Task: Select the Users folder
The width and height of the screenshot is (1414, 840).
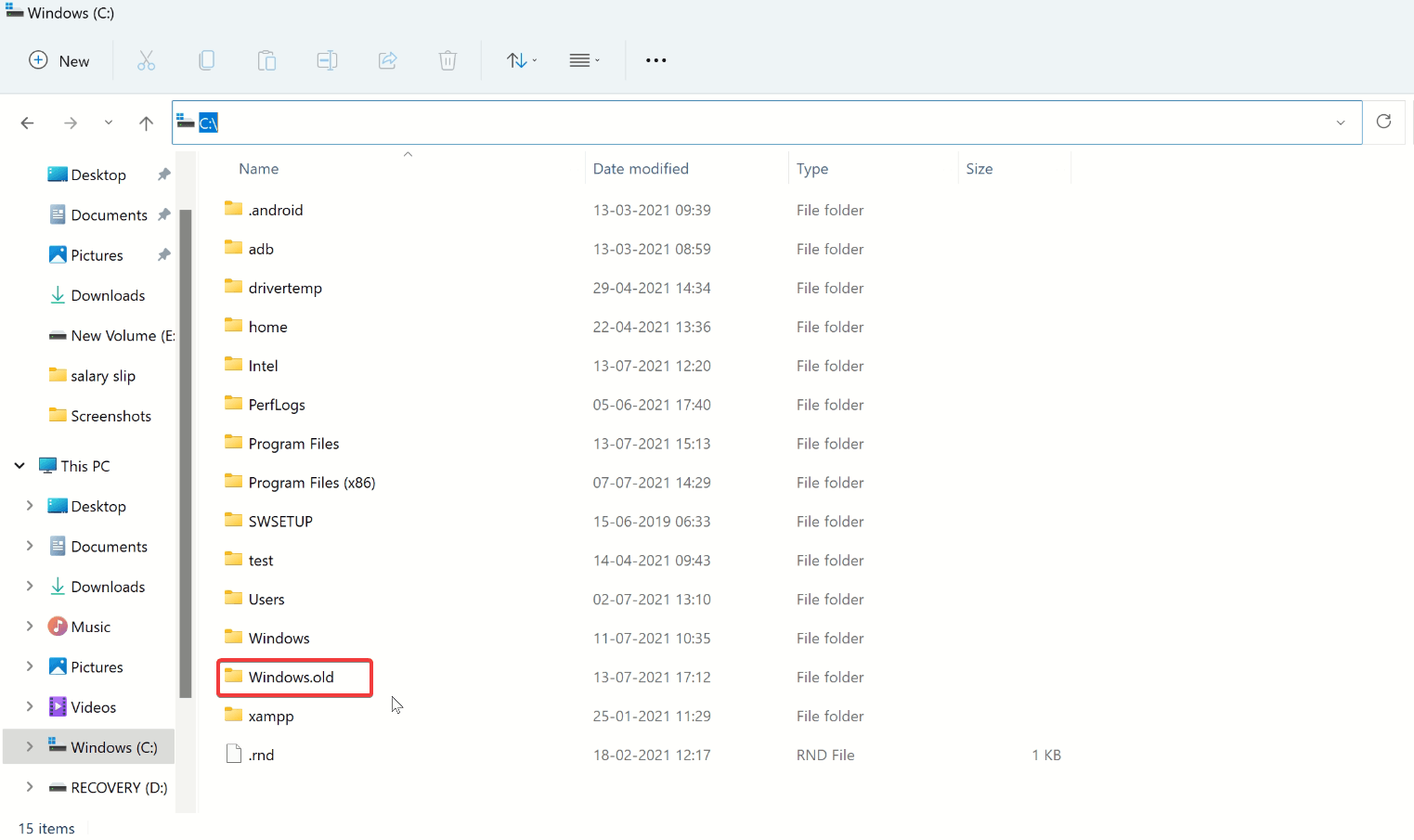Action: click(x=266, y=600)
